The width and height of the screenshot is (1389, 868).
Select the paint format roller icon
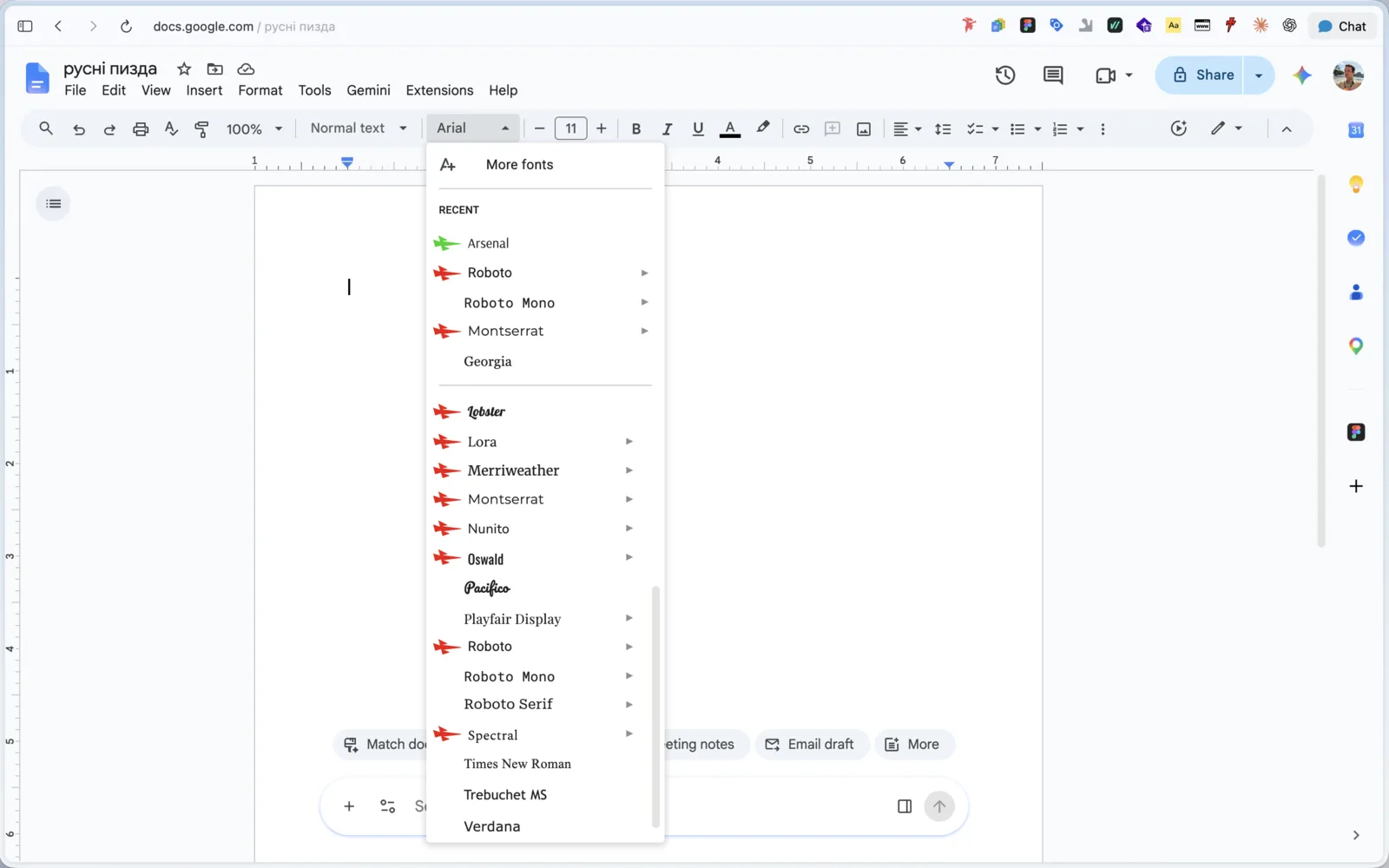click(201, 129)
